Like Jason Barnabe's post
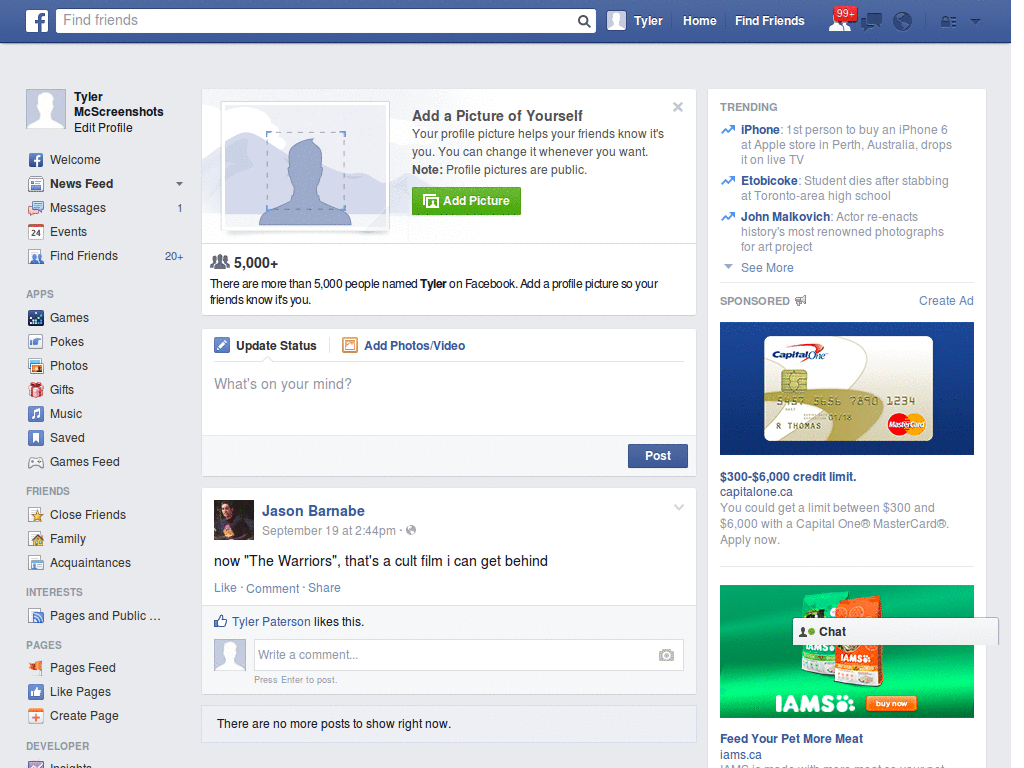Screen dimensions: 1024x768 (225, 588)
